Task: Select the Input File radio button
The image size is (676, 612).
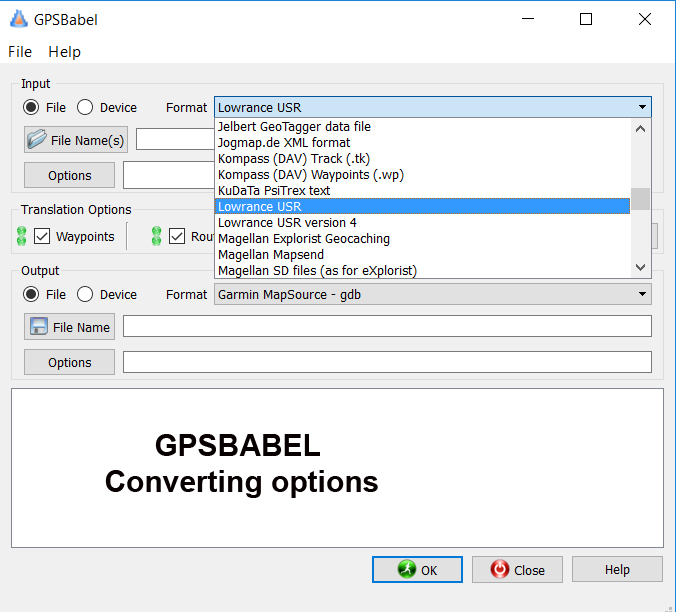Action: [32, 107]
